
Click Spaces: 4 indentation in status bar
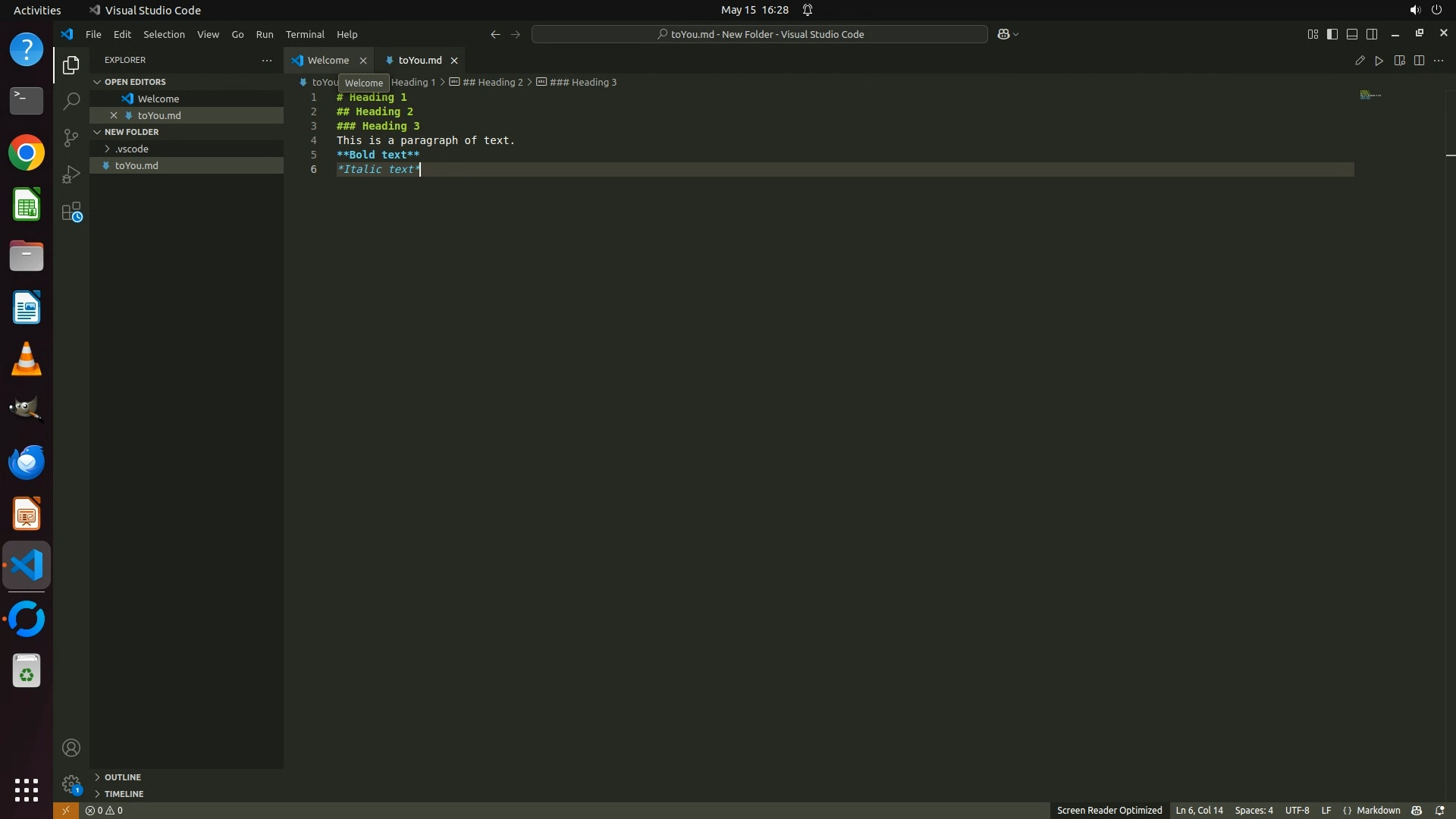pos(1254,810)
